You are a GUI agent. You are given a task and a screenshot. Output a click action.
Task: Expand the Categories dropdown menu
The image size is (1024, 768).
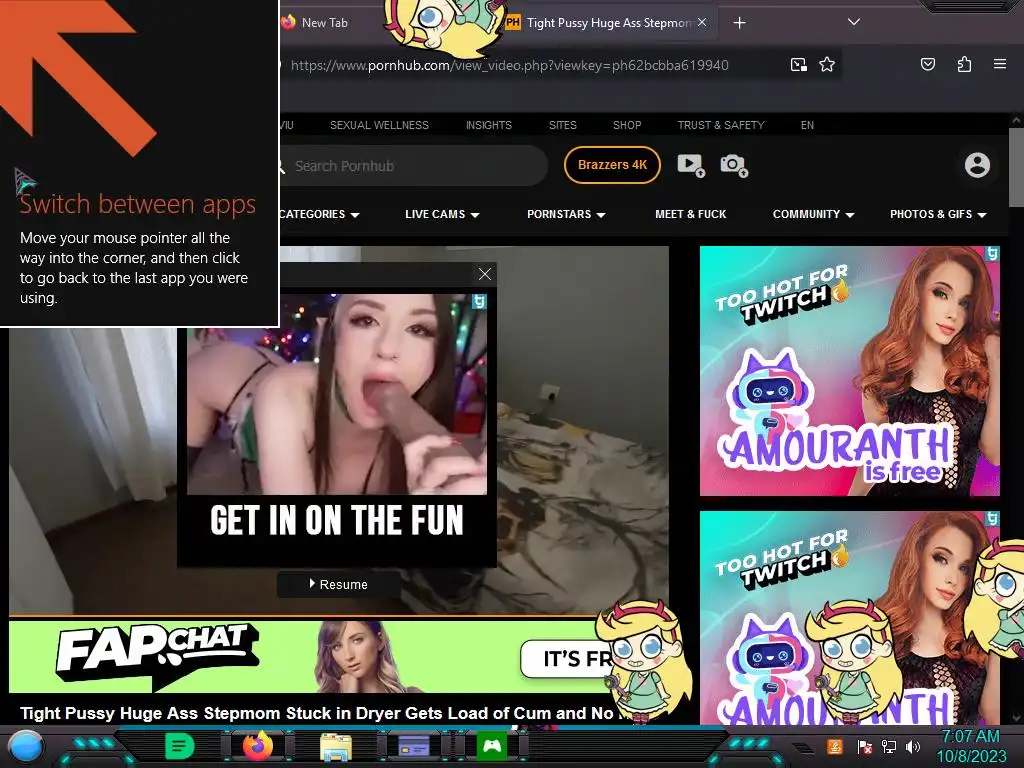coord(319,214)
